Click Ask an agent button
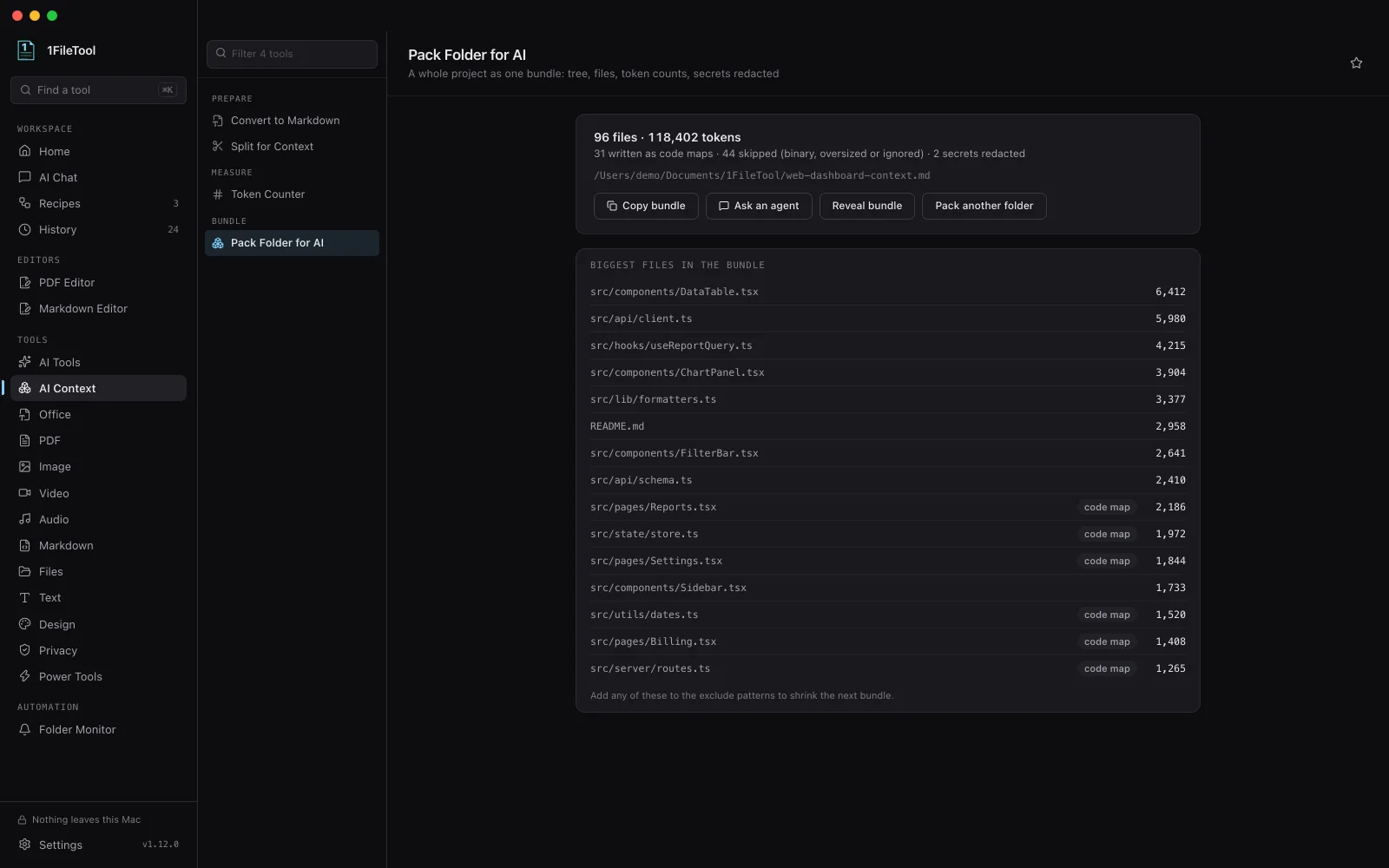The image size is (1389, 868). 759,206
